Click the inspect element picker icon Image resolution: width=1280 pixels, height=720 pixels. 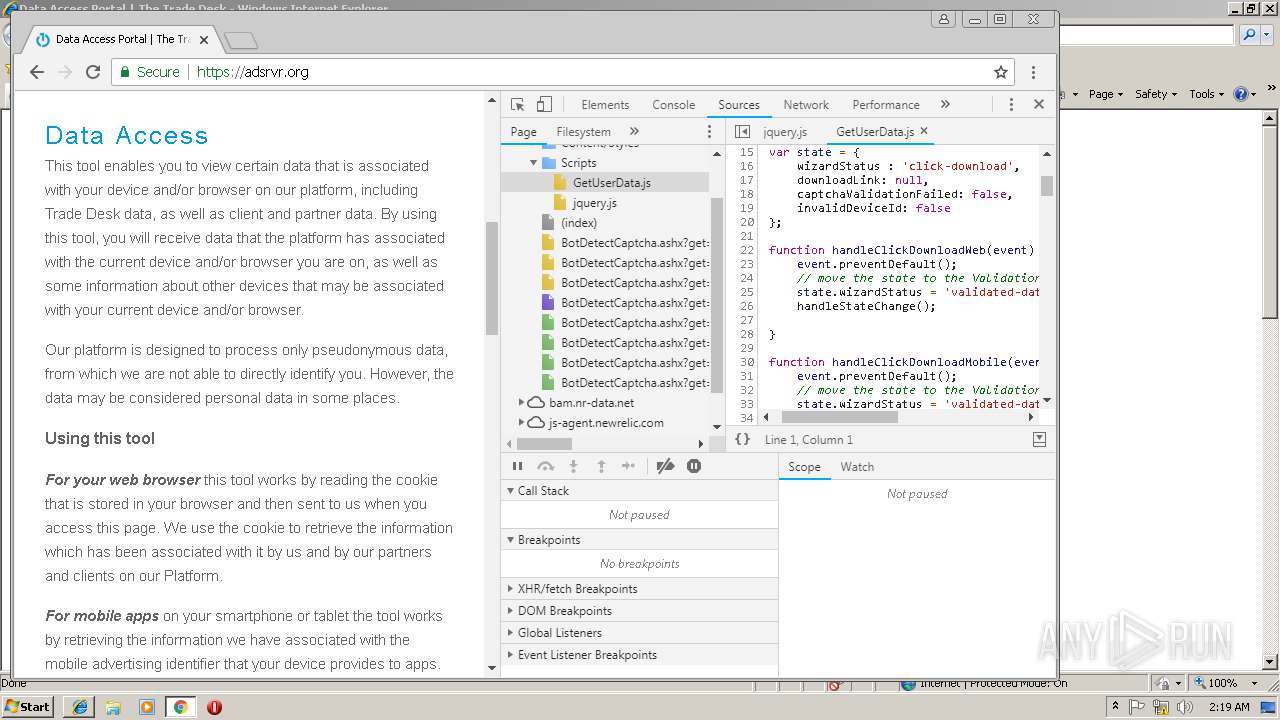(517, 104)
